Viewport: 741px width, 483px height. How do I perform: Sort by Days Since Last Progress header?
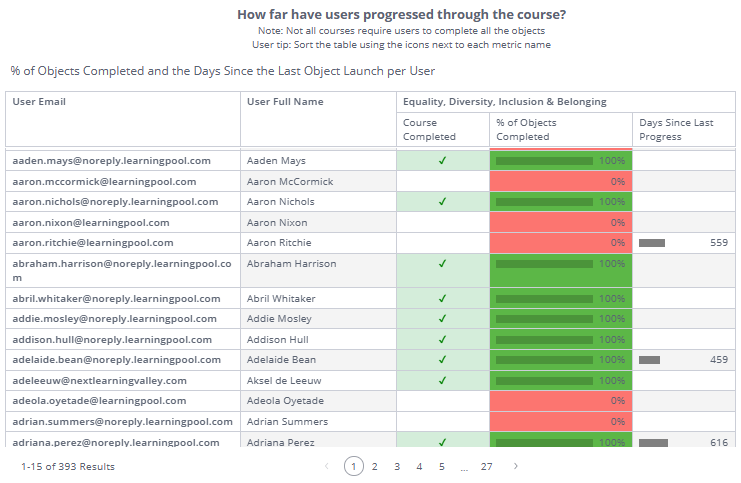point(677,129)
